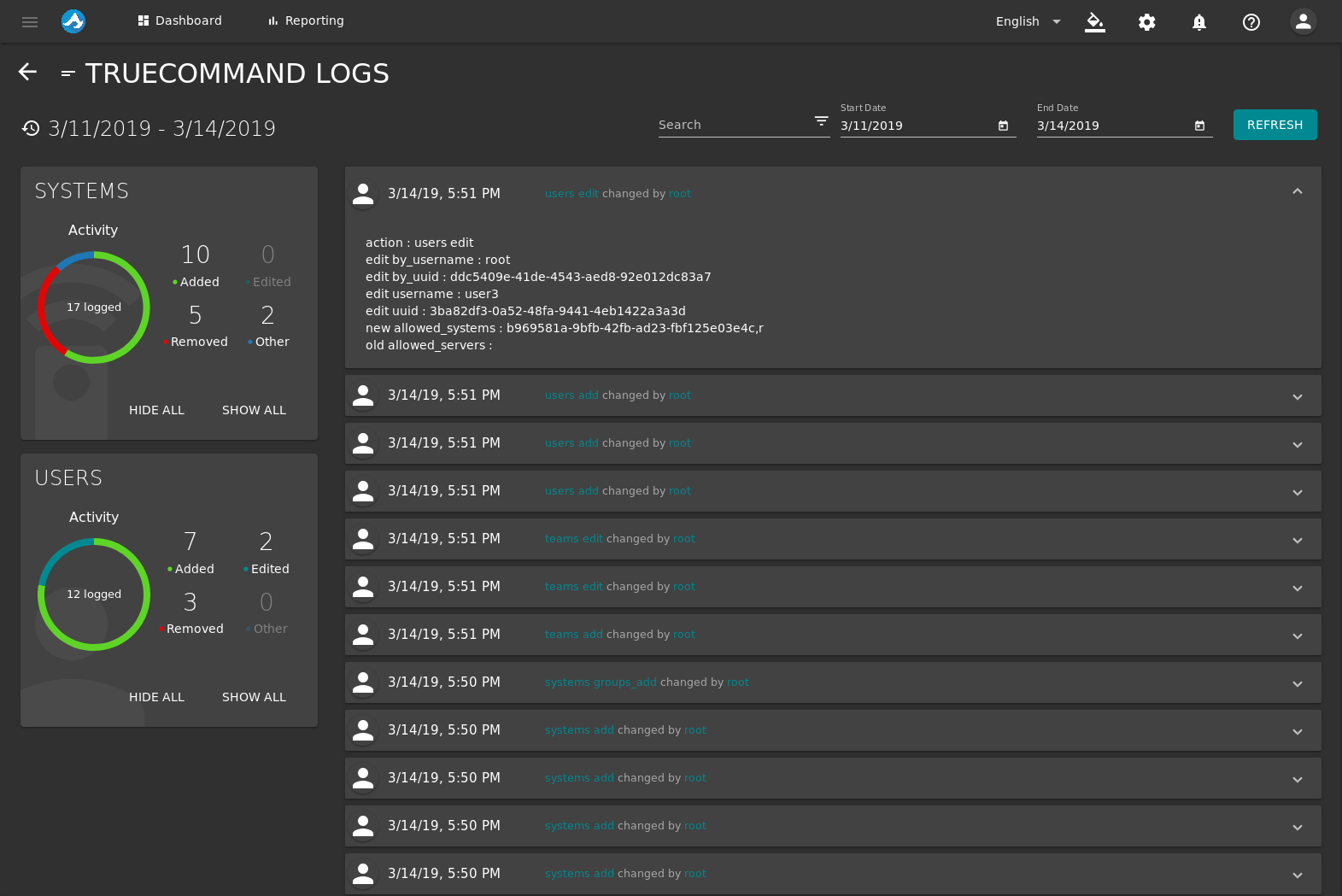Viewport: 1342px width, 896px height.
Task: Collapse the expanded users edit log entry
Action: pyautogui.click(x=1298, y=191)
